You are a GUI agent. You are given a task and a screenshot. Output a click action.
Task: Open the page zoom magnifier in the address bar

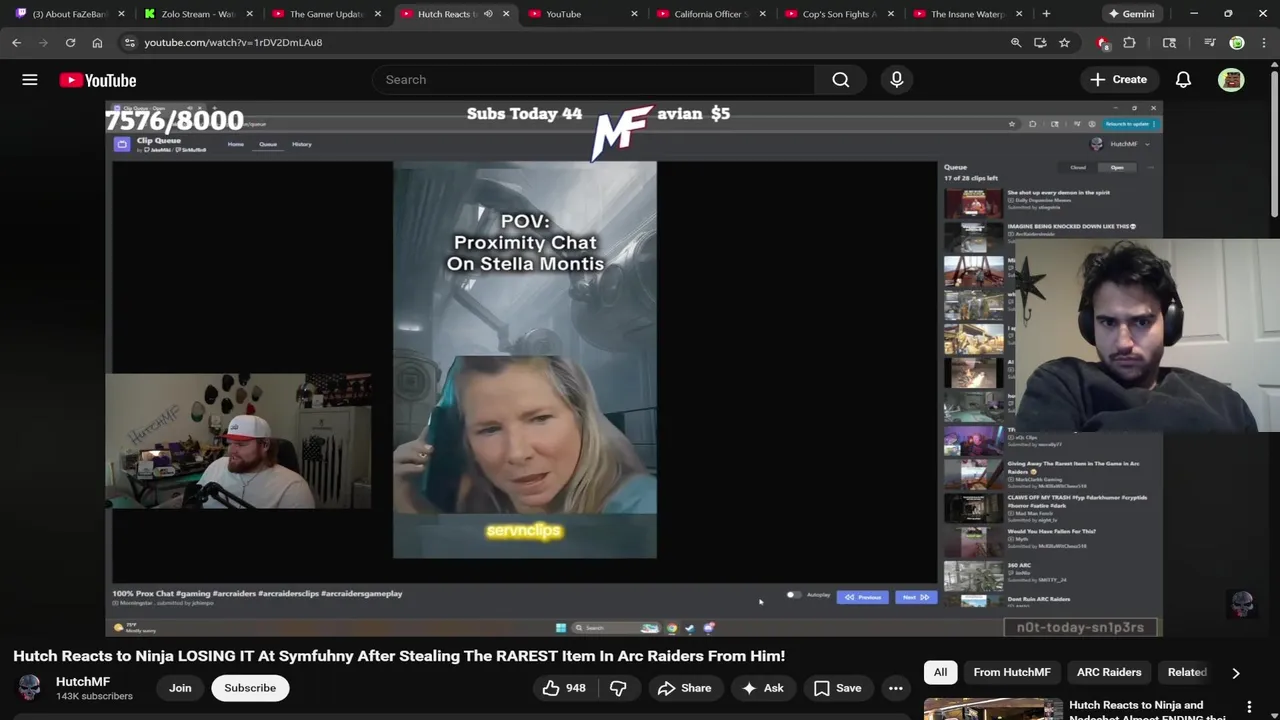1016,42
